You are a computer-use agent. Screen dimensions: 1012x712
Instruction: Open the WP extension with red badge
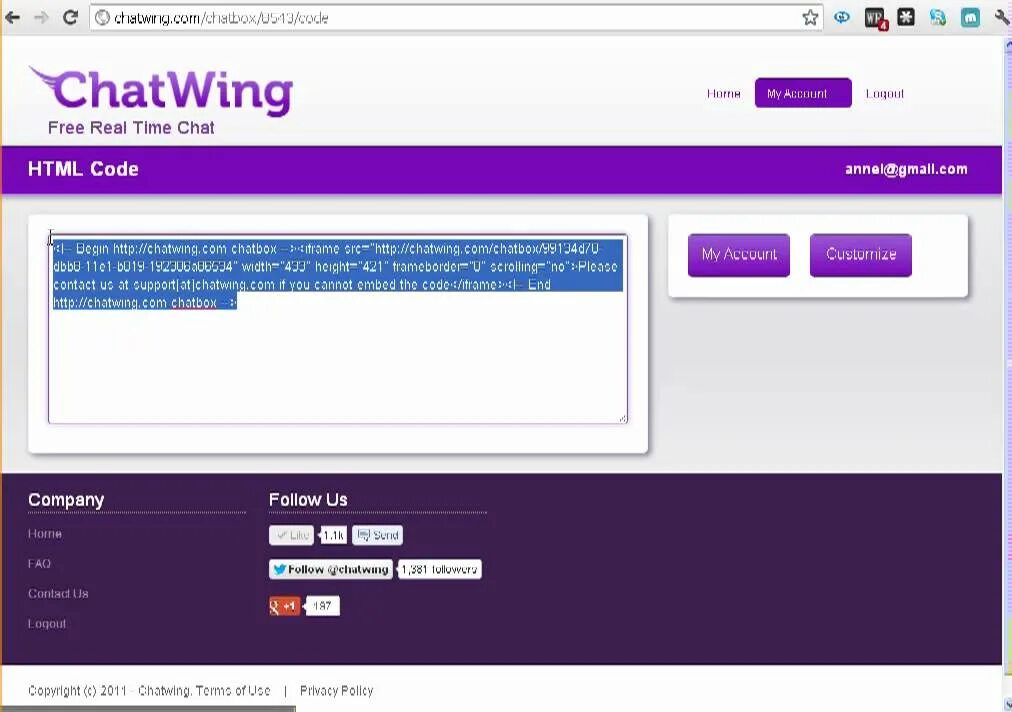pyautogui.click(x=876, y=18)
